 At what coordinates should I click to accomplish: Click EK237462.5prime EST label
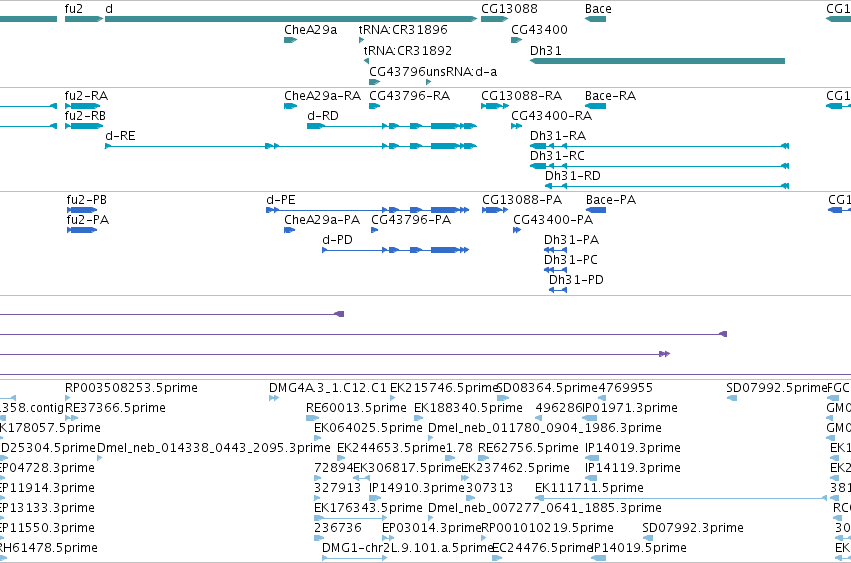(x=516, y=469)
